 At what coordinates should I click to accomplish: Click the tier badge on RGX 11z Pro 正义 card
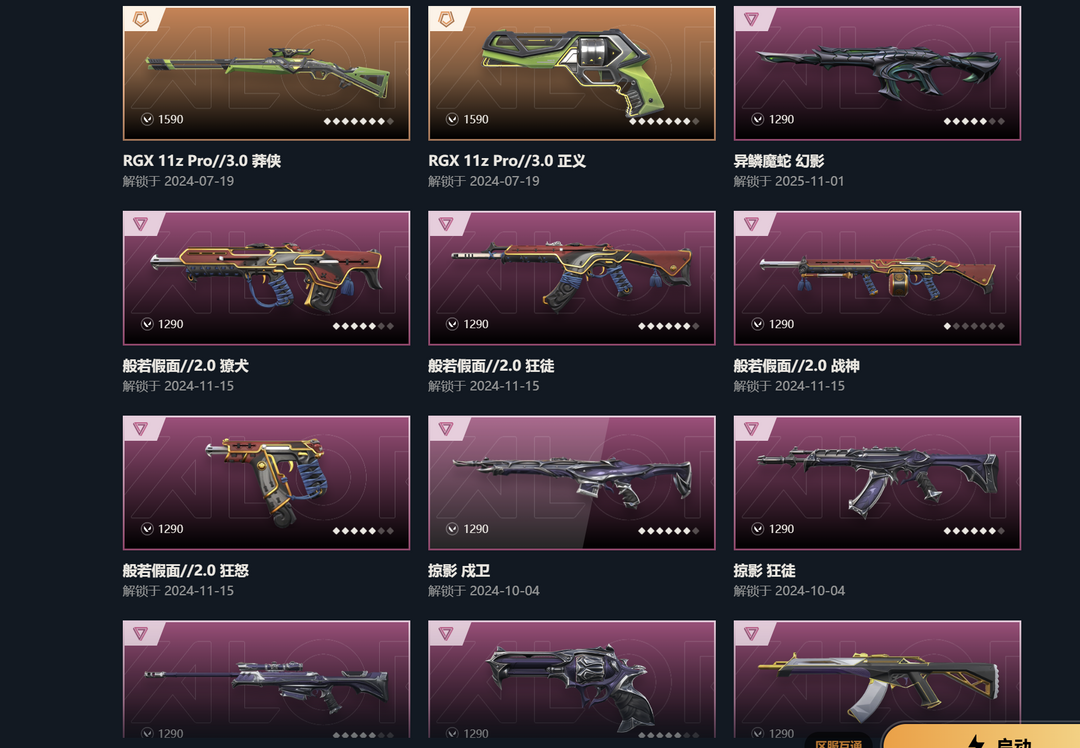[446, 19]
